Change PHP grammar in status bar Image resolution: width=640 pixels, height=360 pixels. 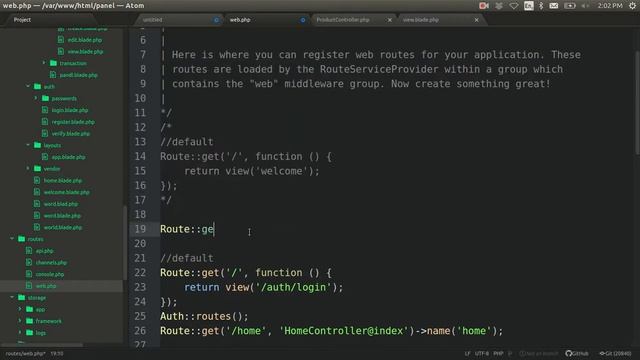pyautogui.click(x=498, y=353)
